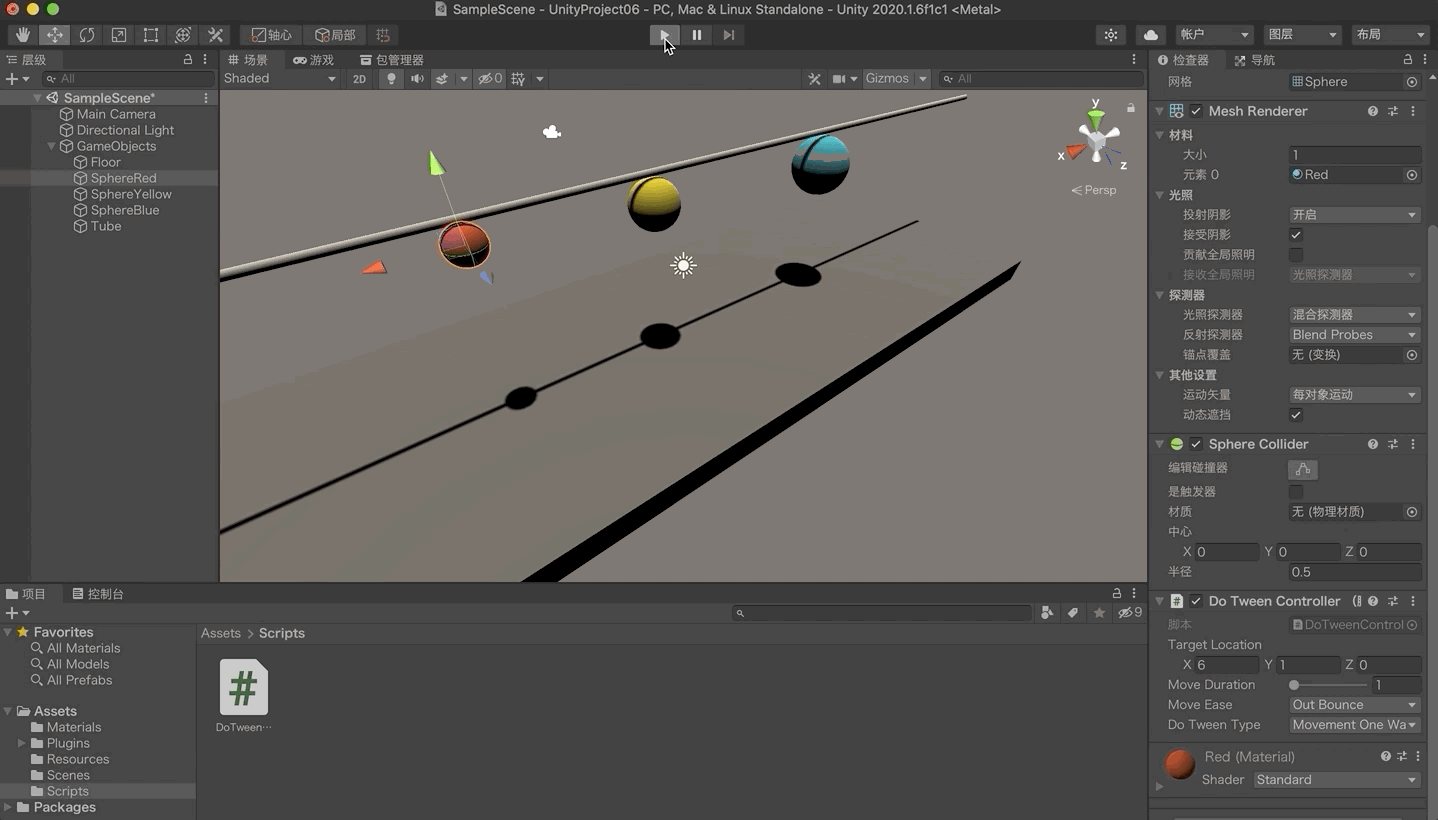This screenshot has width=1438, height=820.
Task: Enable the is-trigger checkbox for Sphere Collider
Action: (x=1296, y=492)
